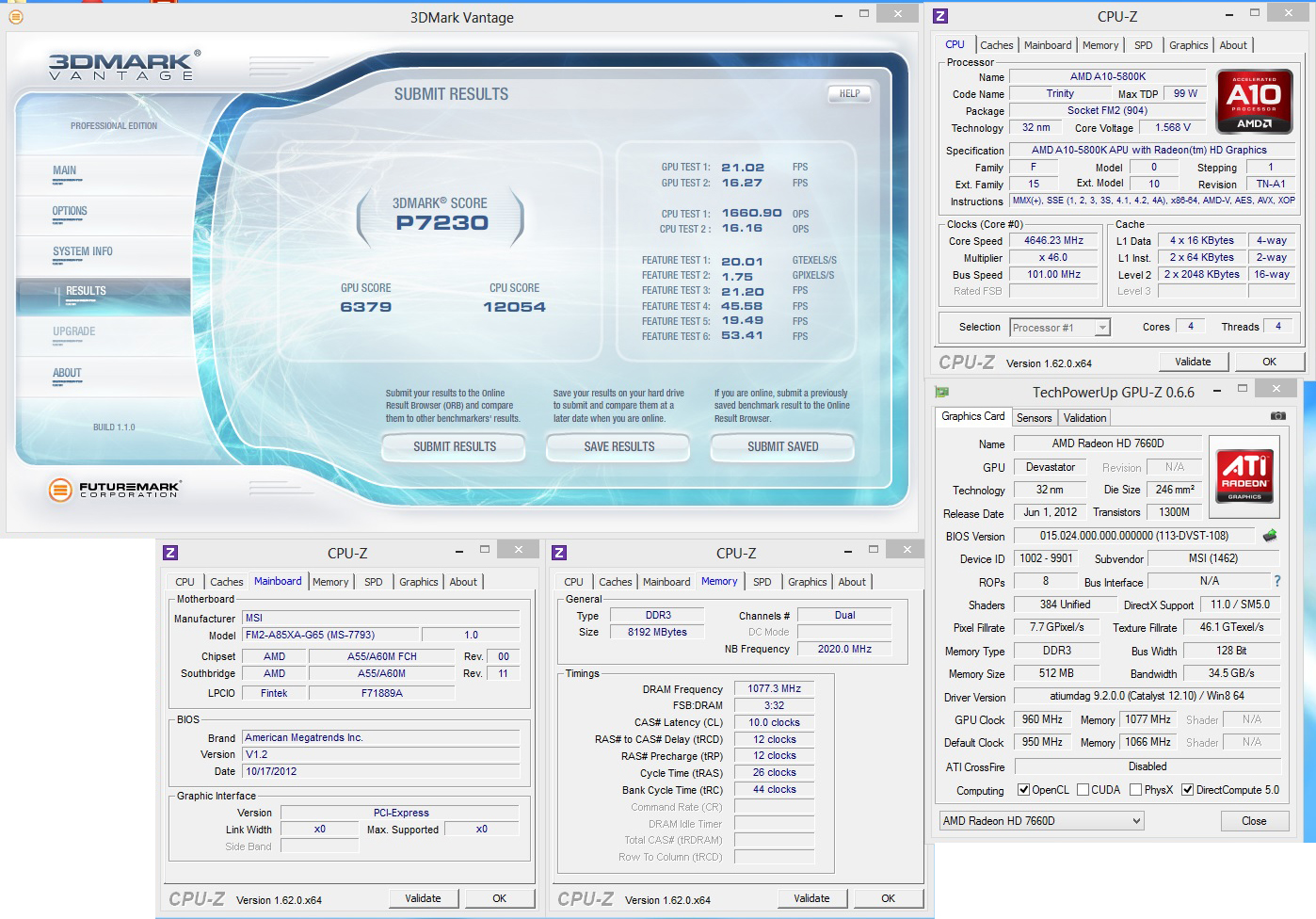
Task: Open the System Info menu item in 3DMark
Action: (x=83, y=251)
